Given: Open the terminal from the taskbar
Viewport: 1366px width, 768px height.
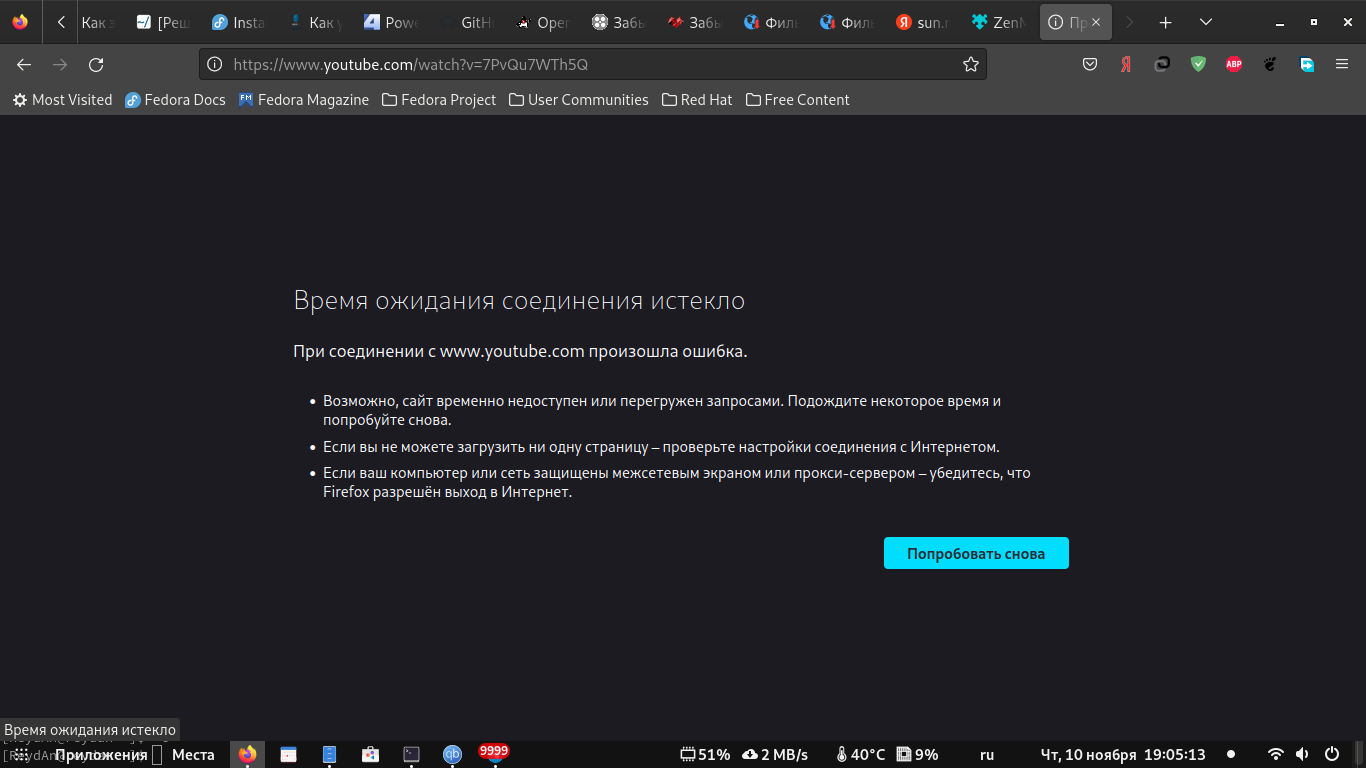Looking at the screenshot, I should pyautogui.click(x=411, y=754).
